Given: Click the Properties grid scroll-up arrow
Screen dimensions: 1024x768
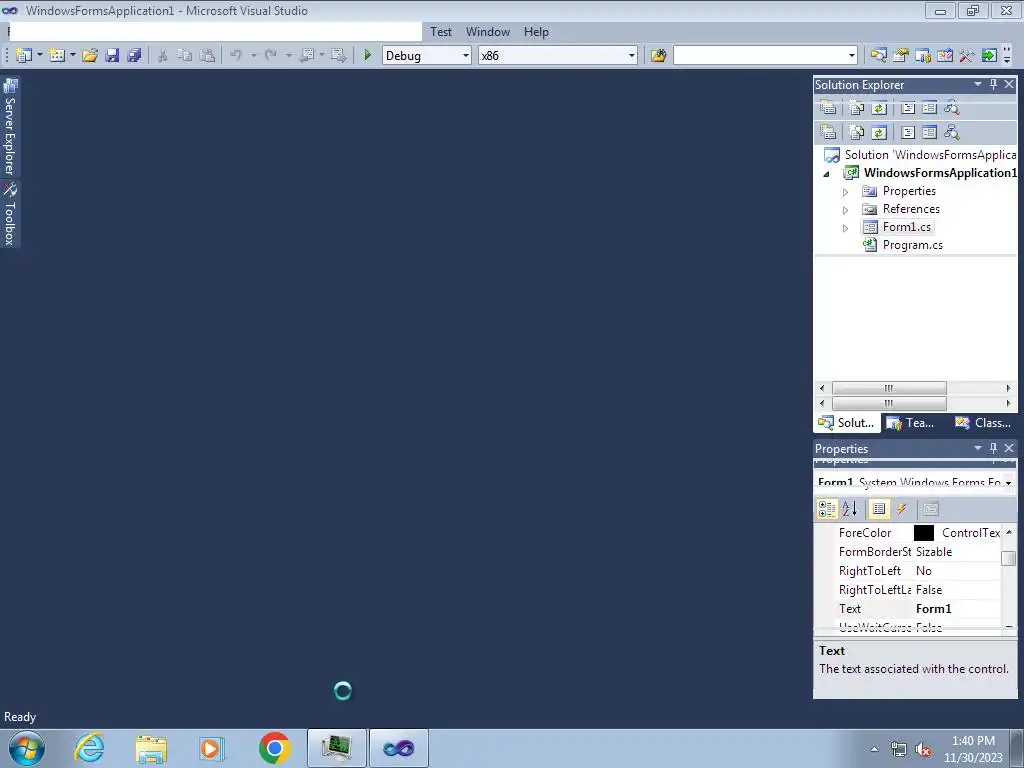Looking at the screenshot, I should coord(1009,532).
